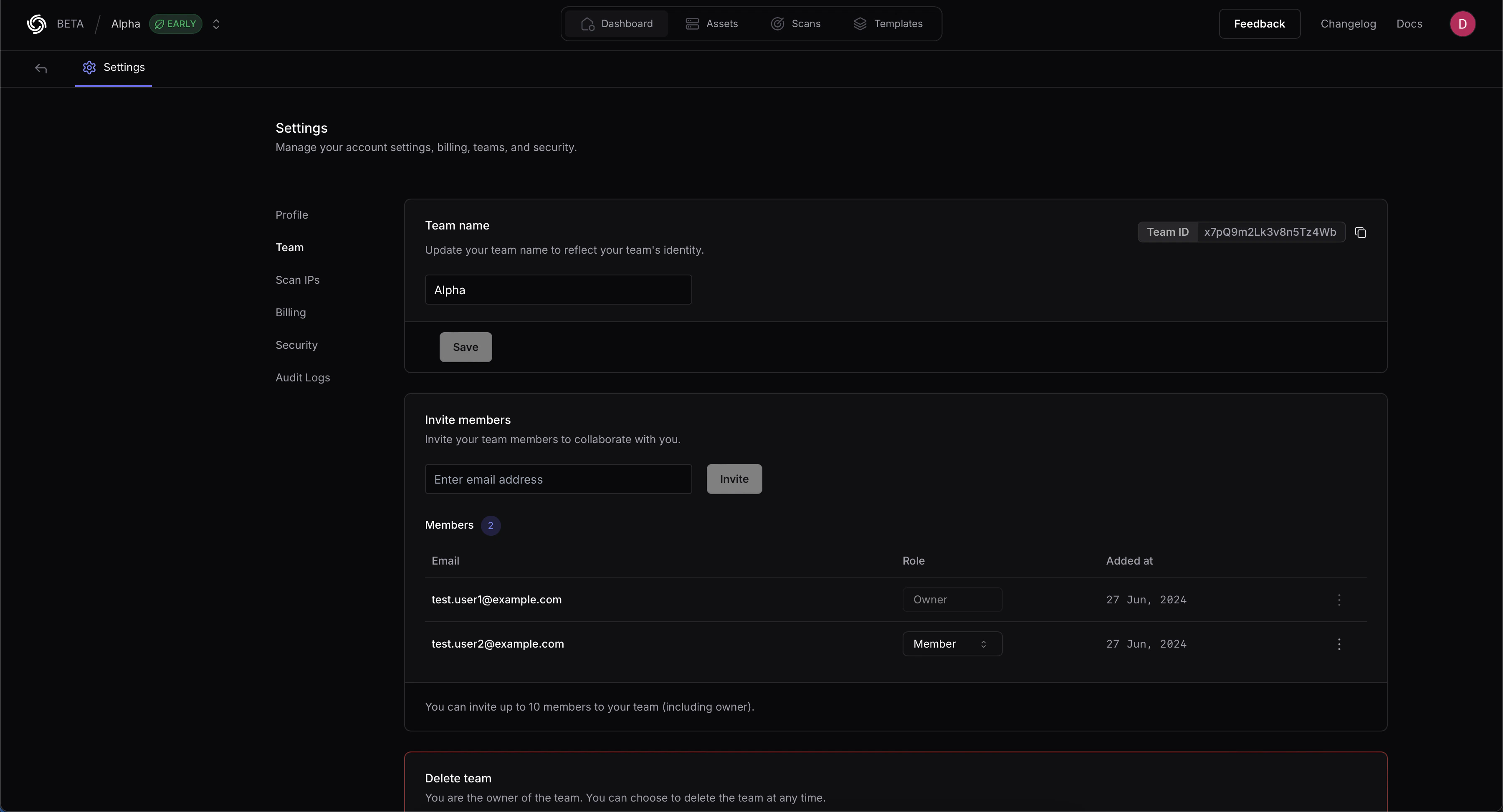
Task: Open the Security settings section
Action: coord(296,345)
